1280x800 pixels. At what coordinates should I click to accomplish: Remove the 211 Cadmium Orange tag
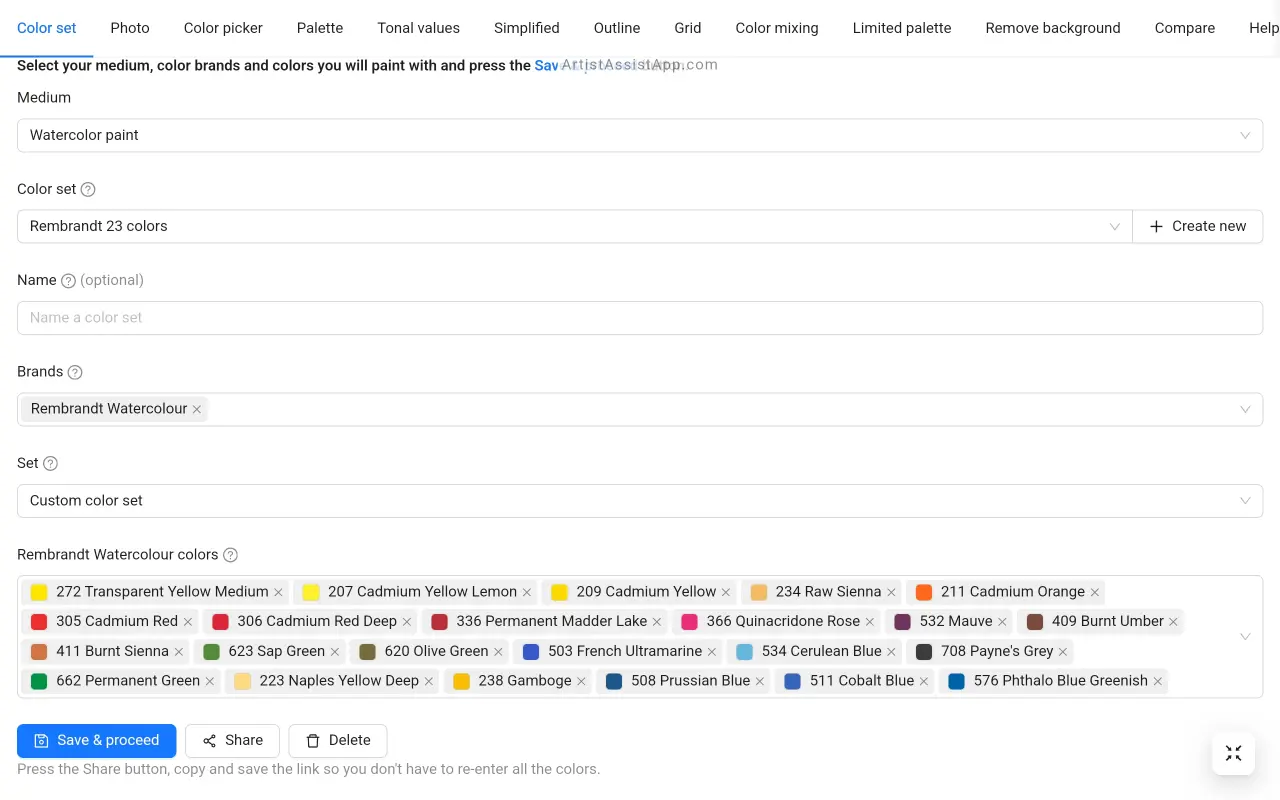(x=1095, y=592)
